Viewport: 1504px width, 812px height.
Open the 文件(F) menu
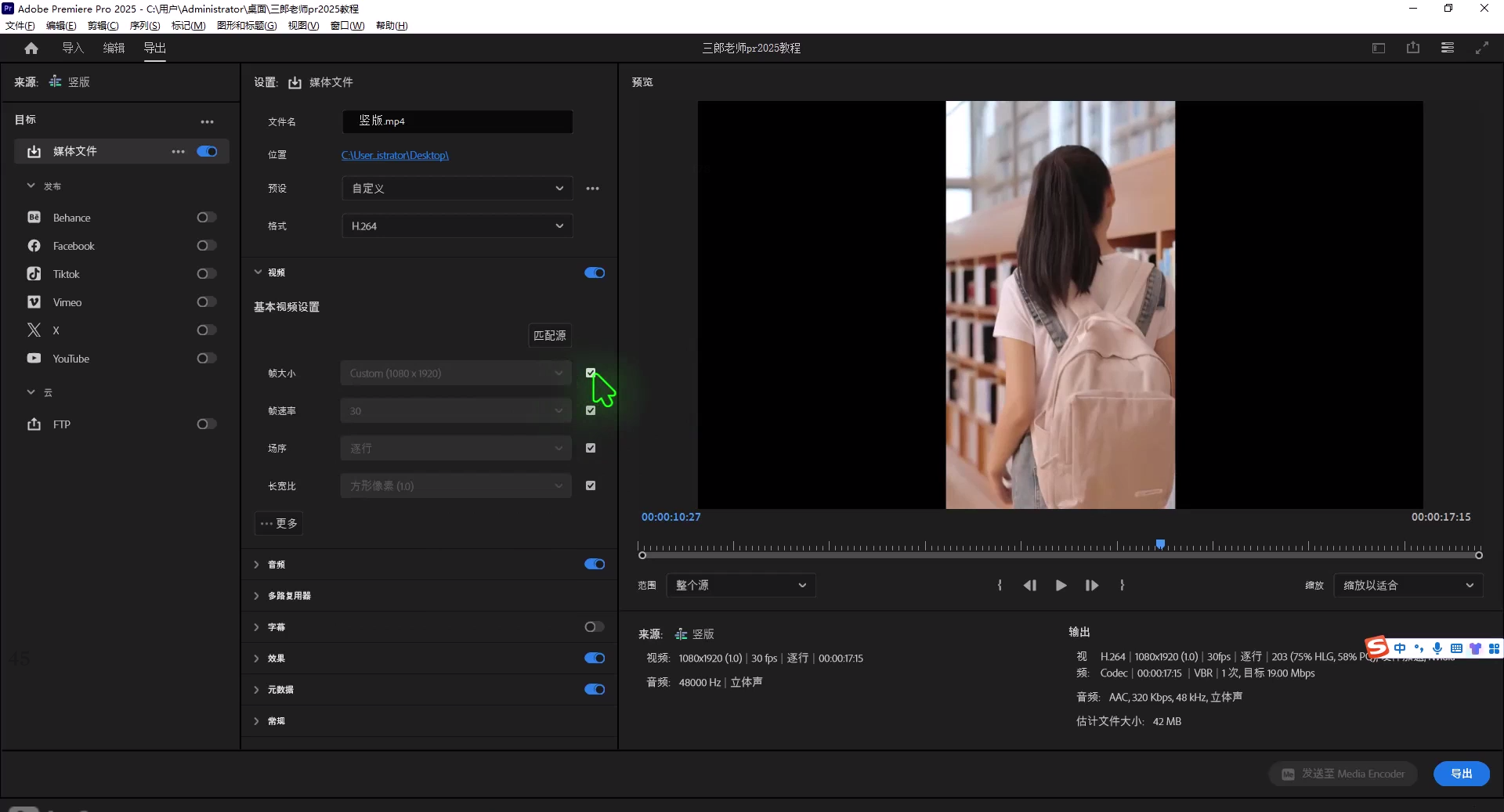tap(20, 26)
